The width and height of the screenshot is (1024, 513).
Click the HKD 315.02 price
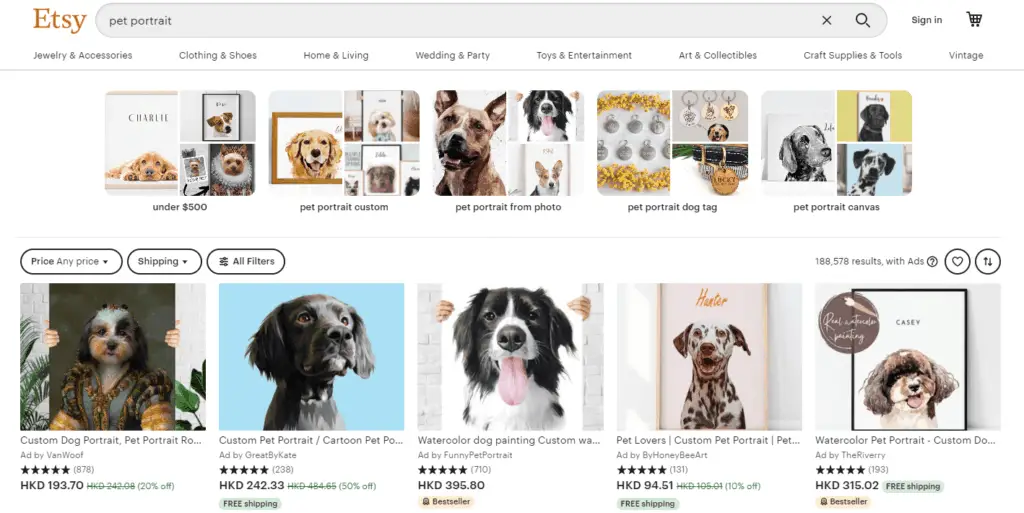click(847, 486)
